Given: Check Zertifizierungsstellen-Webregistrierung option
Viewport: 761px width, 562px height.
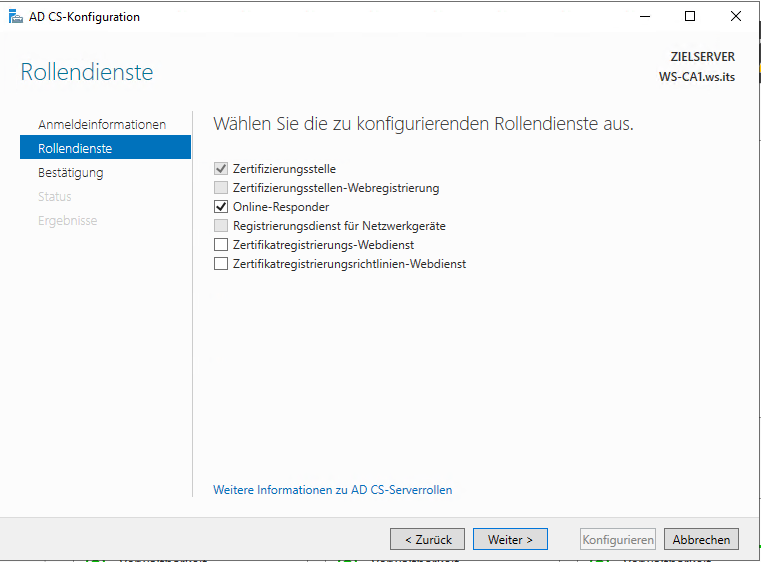Looking at the screenshot, I should (x=221, y=188).
